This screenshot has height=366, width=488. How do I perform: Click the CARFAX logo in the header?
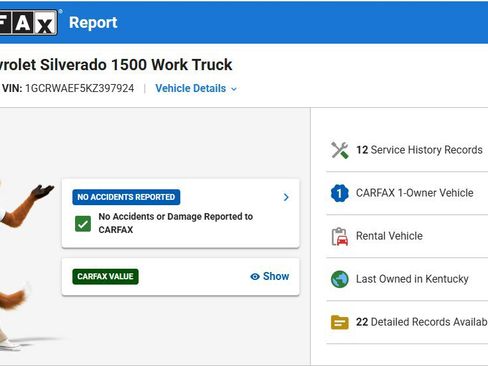(29, 22)
